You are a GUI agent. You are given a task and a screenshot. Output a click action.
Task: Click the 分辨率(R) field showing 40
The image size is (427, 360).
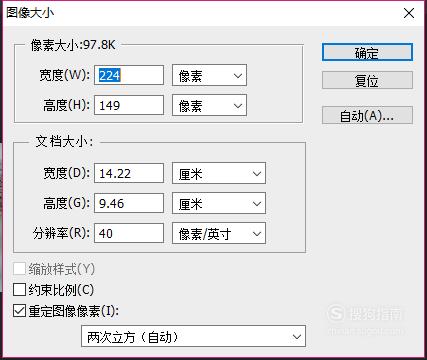[x=129, y=233]
